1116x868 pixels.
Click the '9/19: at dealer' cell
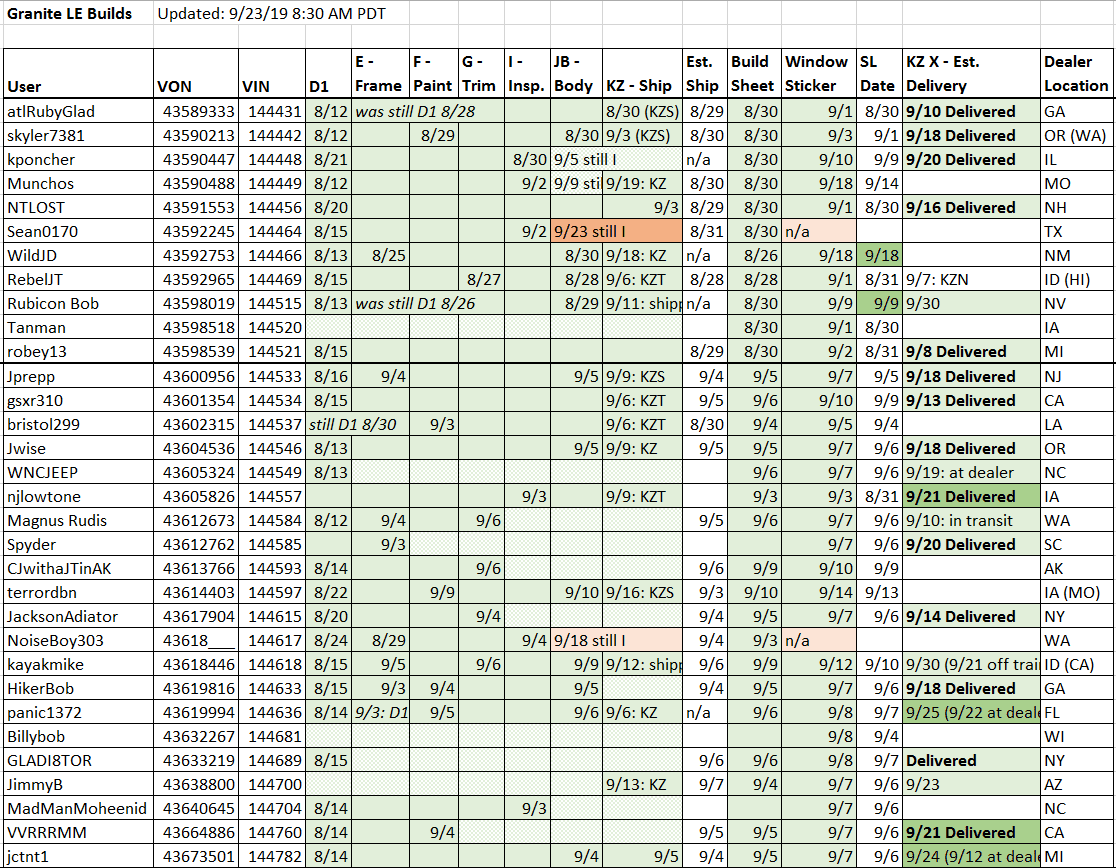tap(972, 472)
